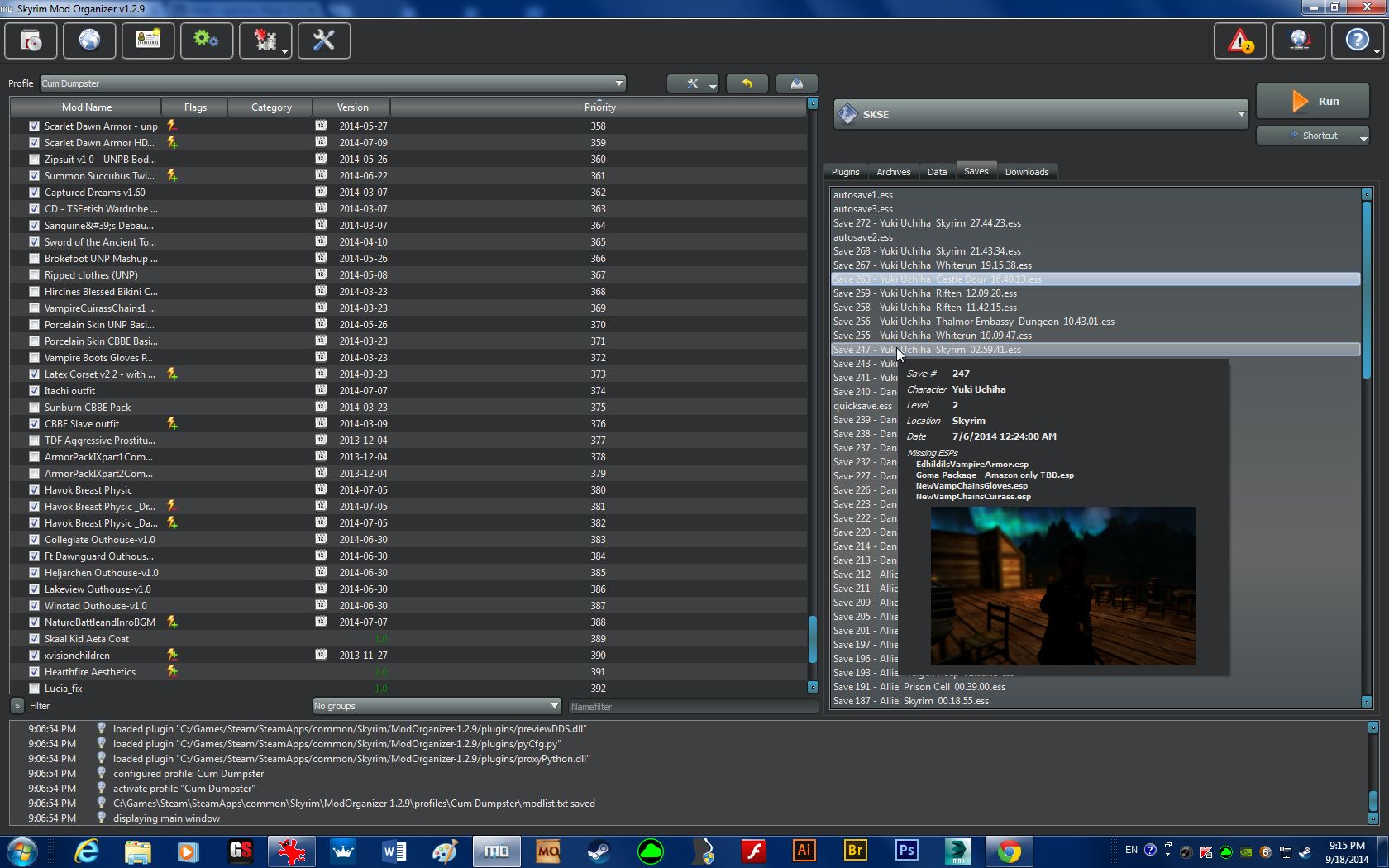Click the globe update check icon
Viewport: 1389px width, 868px height.
click(x=1299, y=41)
